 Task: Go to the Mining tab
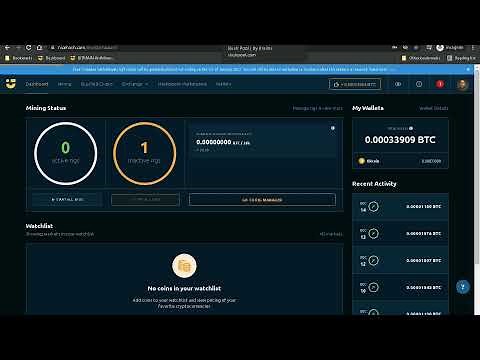[x=64, y=84]
